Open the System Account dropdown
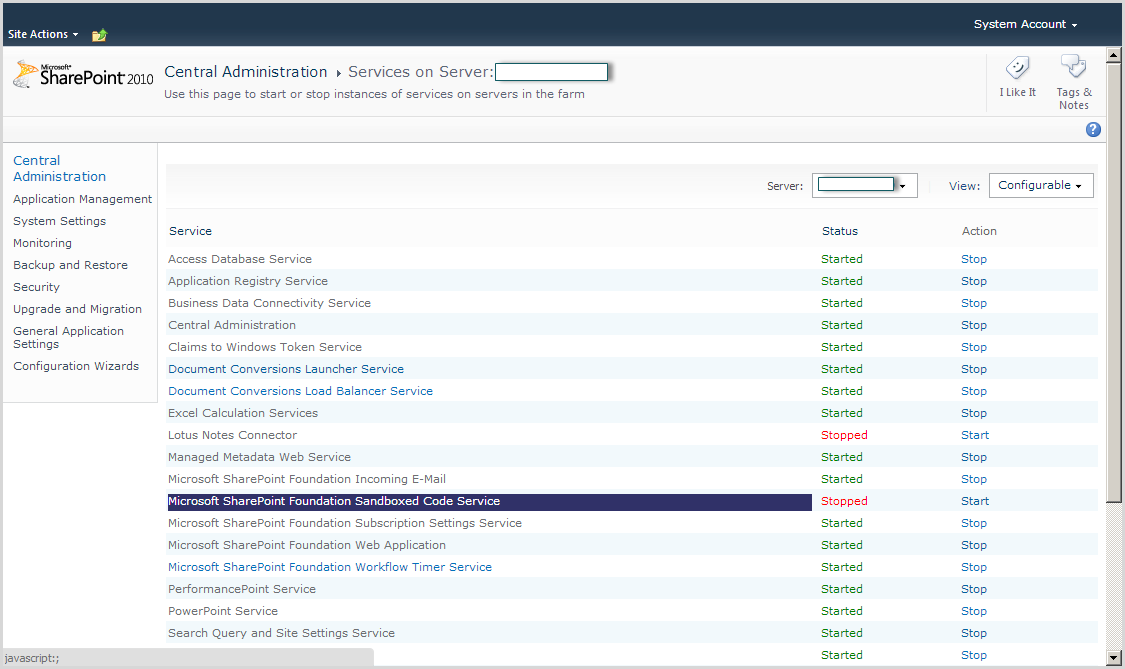The image size is (1125, 669). pos(1025,24)
